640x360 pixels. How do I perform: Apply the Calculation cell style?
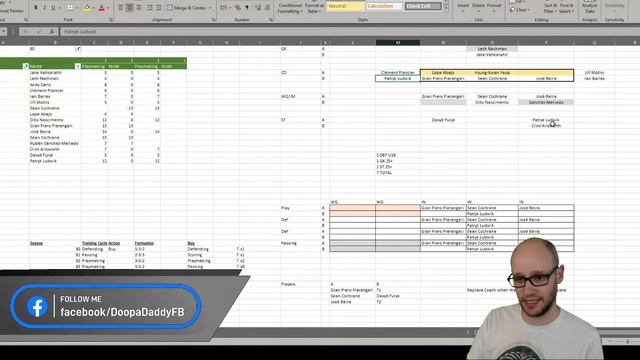click(x=384, y=6)
